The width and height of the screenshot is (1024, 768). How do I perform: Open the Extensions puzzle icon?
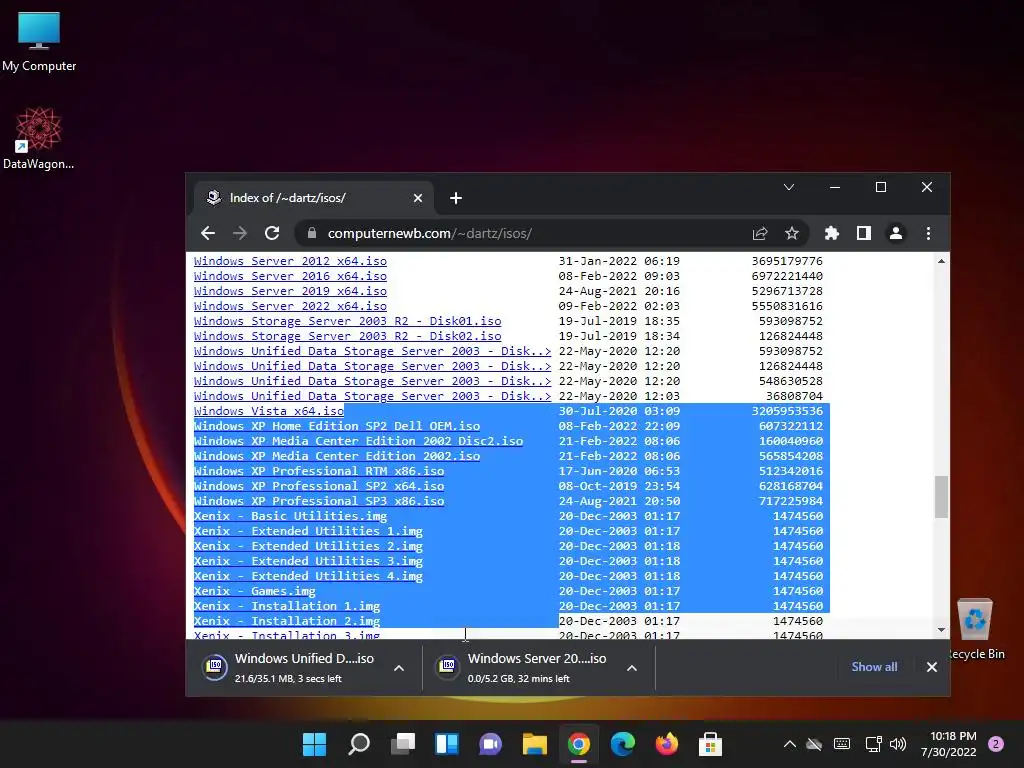(831, 233)
